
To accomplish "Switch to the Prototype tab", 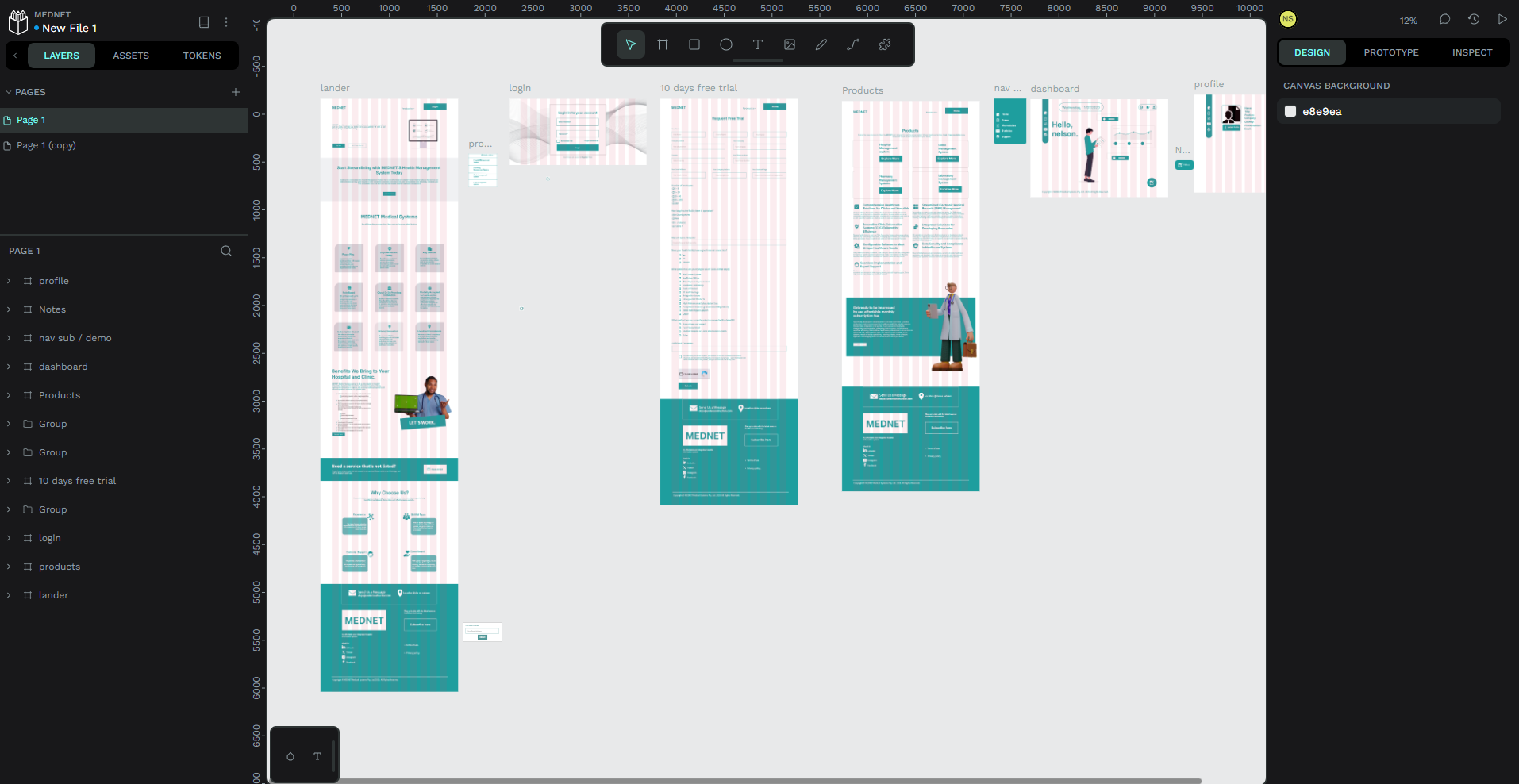I will 1391,52.
